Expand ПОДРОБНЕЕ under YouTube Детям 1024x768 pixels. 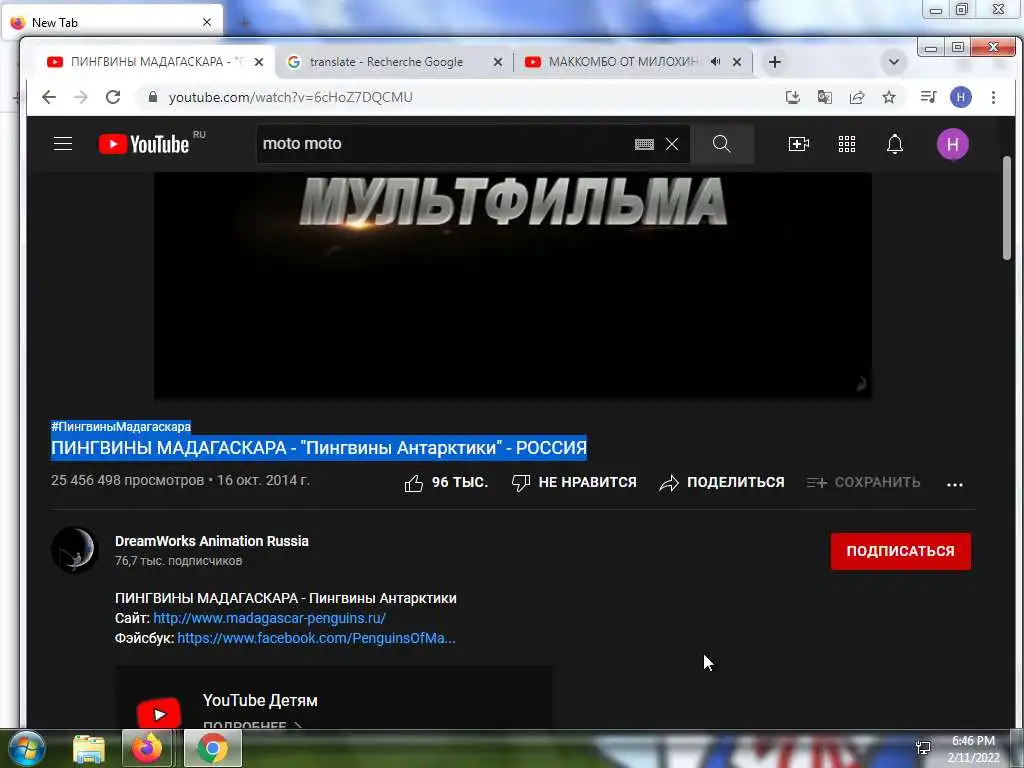[252, 725]
